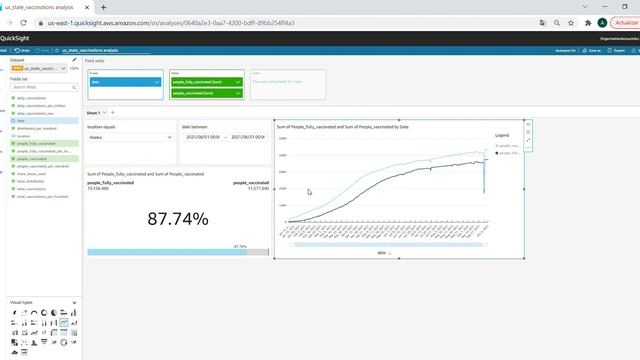
Task: Click the analysis name us_state_vaccinations analysis
Action: pyautogui.click(x=90, y=51)
